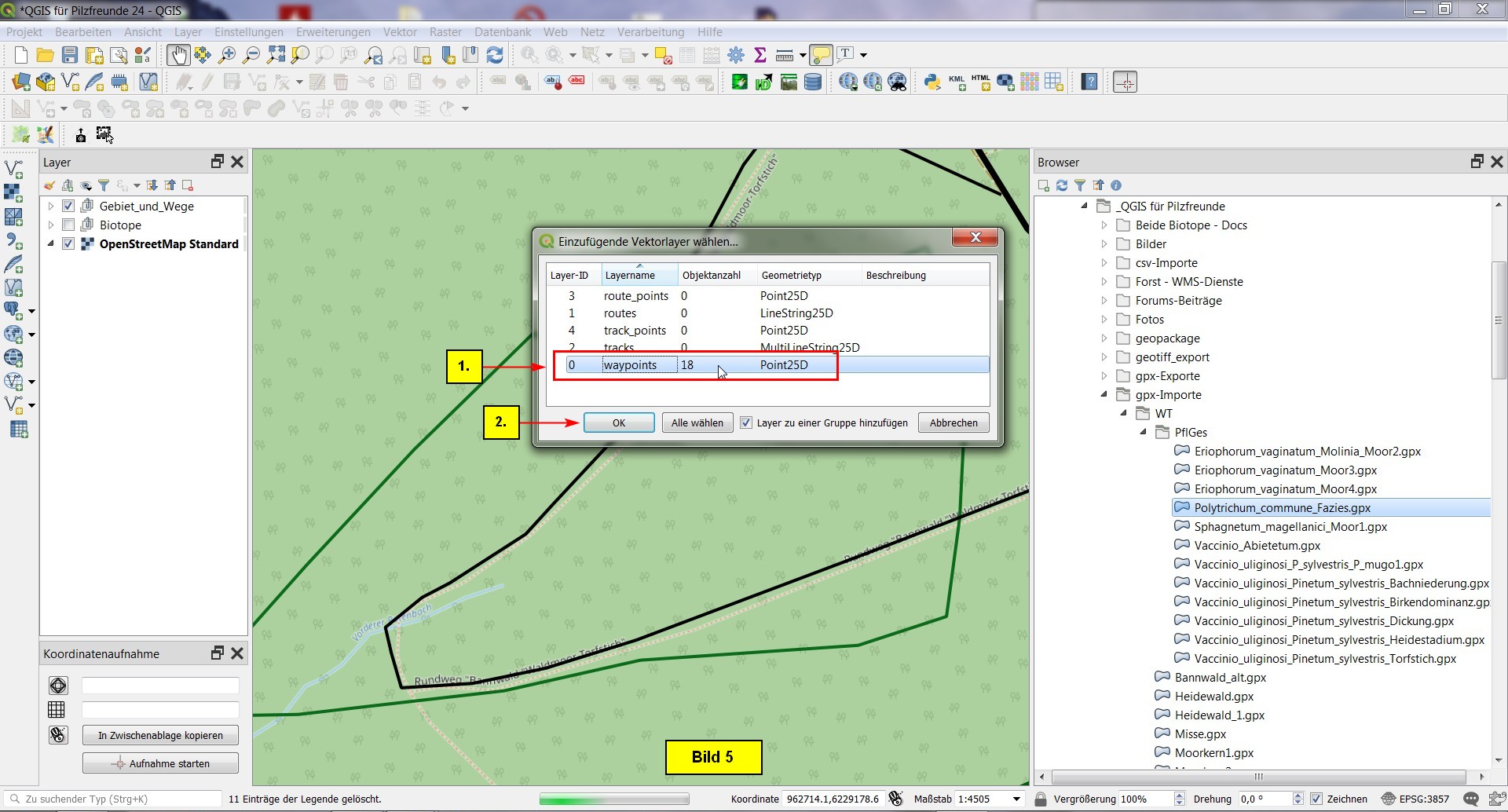This screenshot has height=812, width=1508.
Task: Open the Maßstab scale dropdown
Action: pyautogui.click(x=1016, y=799)
